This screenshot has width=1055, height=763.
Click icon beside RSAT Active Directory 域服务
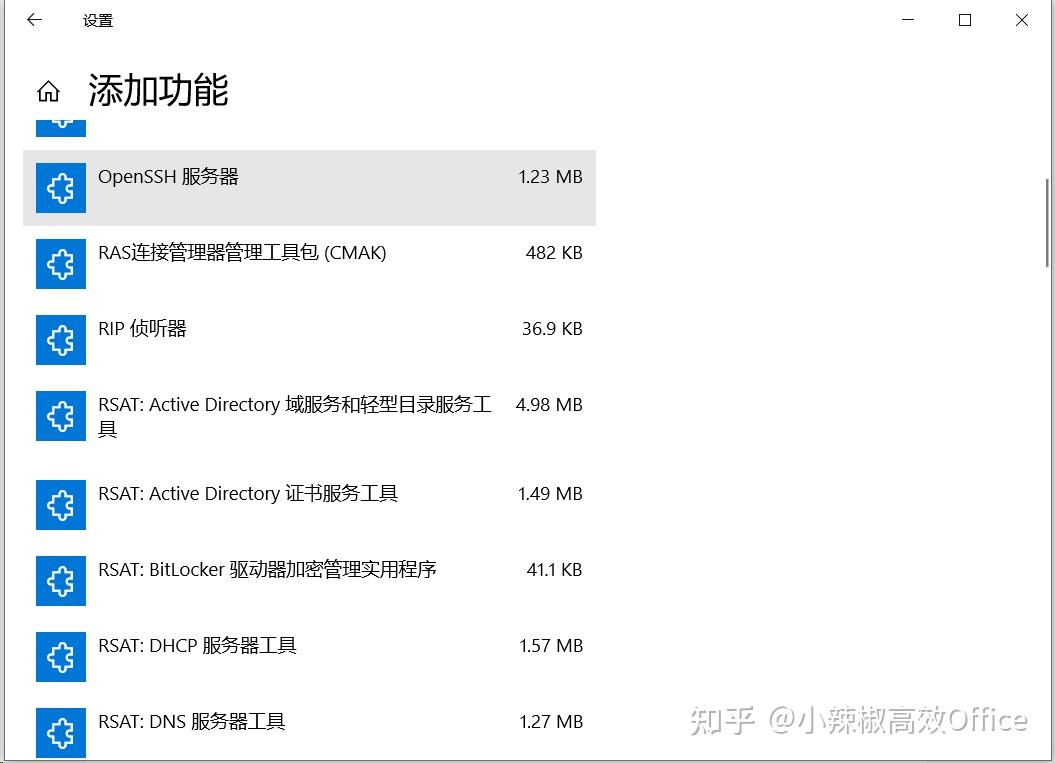61,416
